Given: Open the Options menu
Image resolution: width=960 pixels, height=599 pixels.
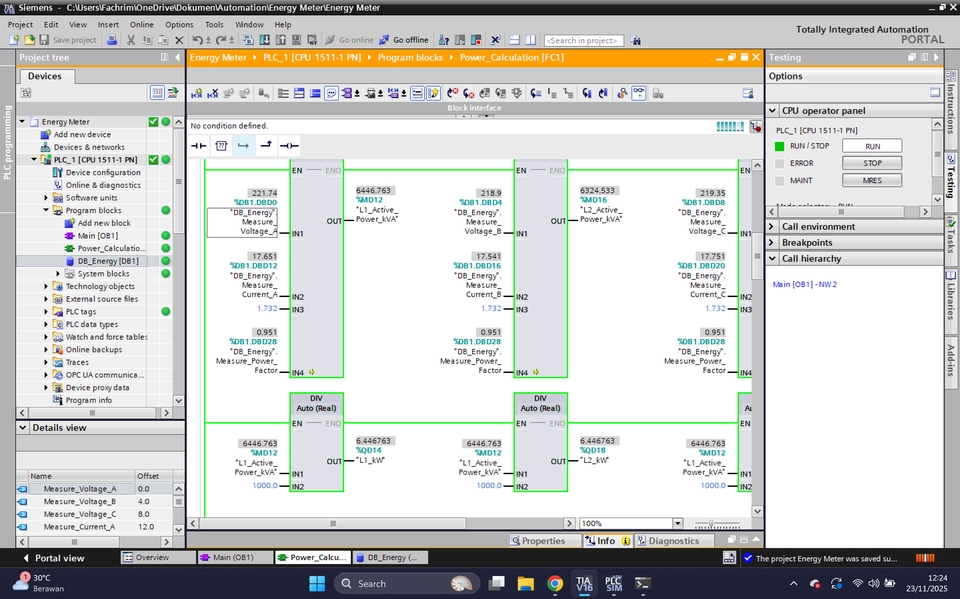Looking at the screenshot, I should (179, 24).
